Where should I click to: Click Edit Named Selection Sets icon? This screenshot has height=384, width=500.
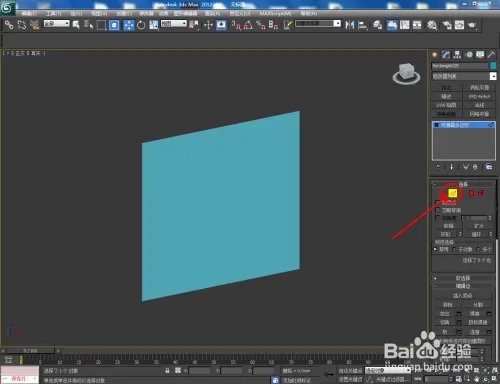coord(288,25)
